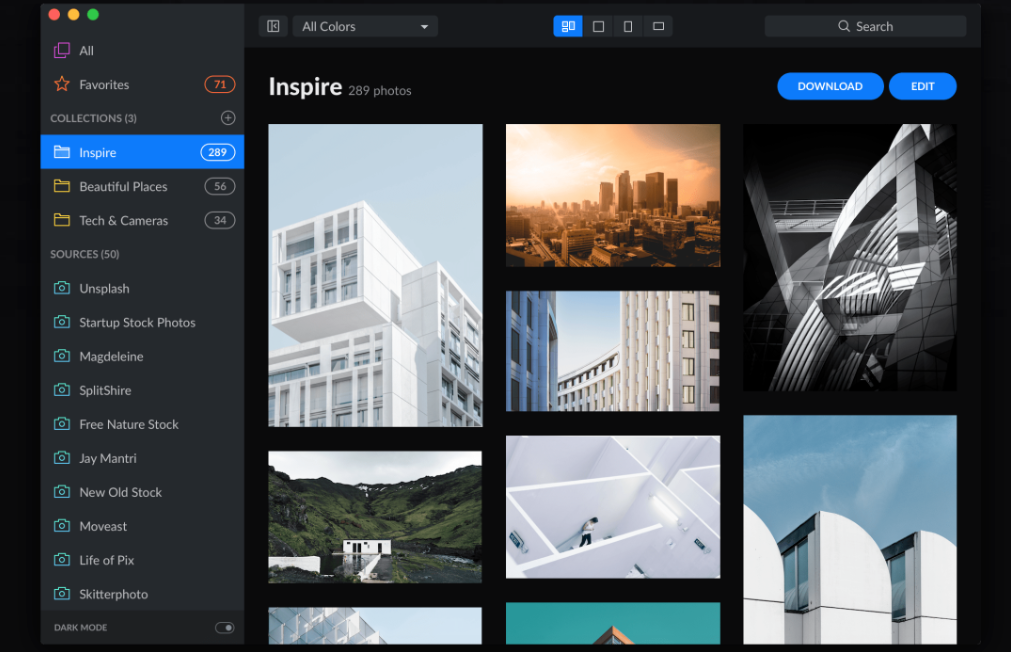Click the Magdeleine camera icon
1011x652 pixels.
pyautogui.click(x=62, y=356)
